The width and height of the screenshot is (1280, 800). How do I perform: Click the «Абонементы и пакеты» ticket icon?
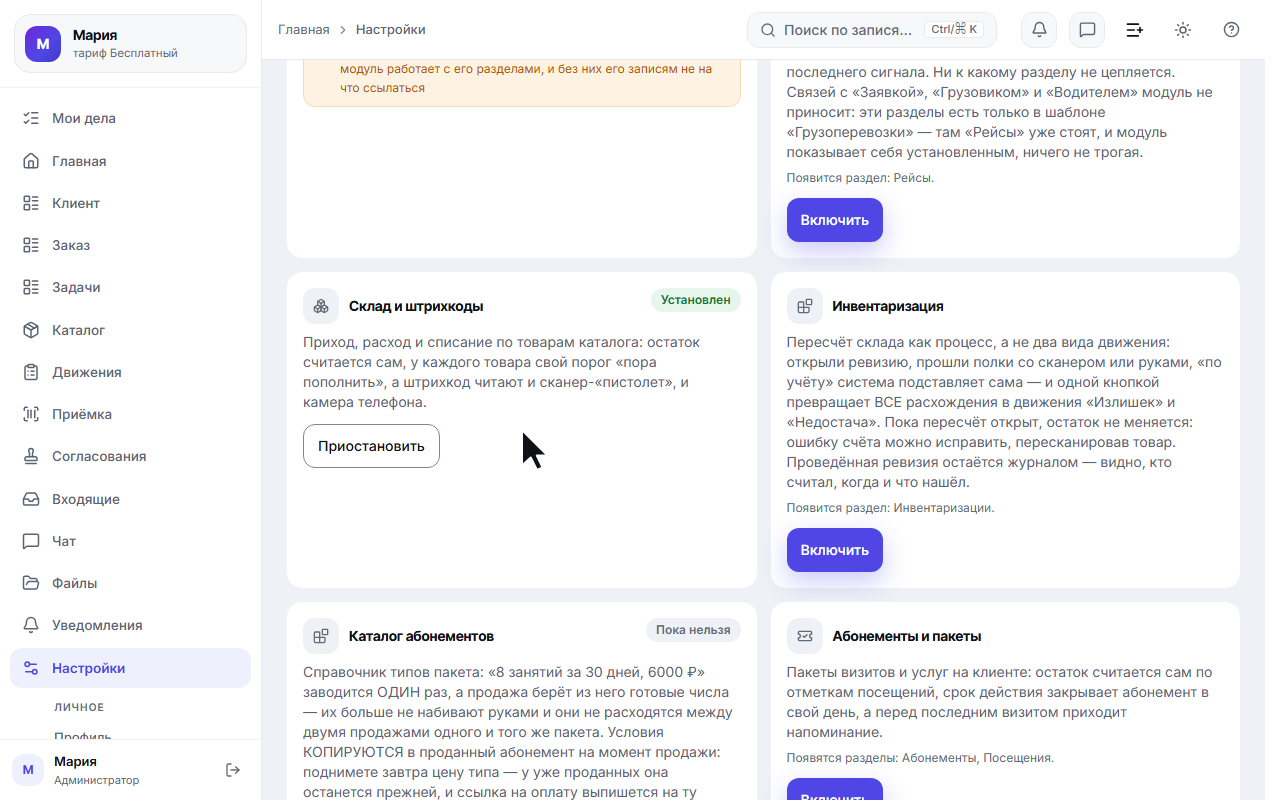(x=805, y=636)
